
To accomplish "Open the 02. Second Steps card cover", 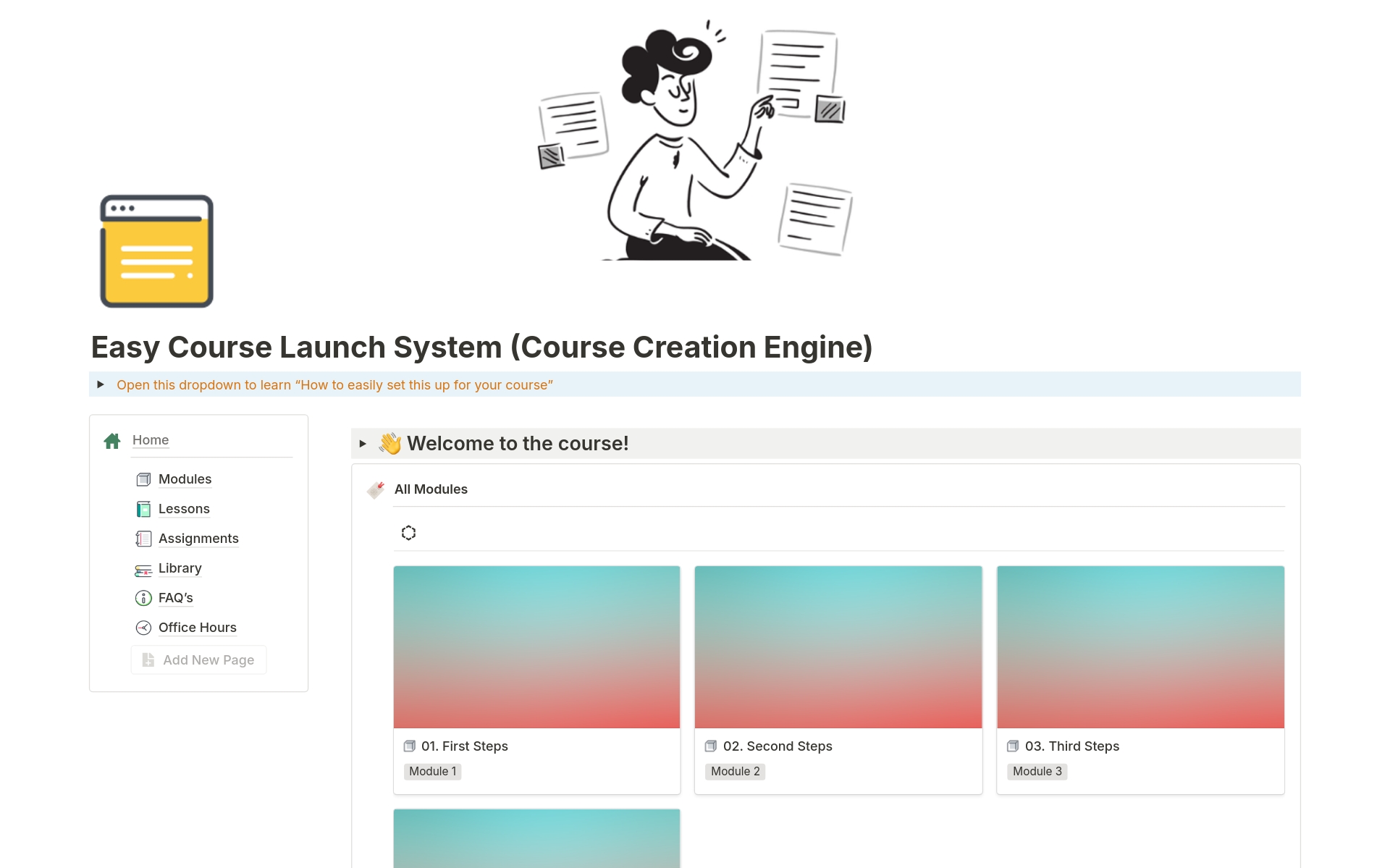I will [838, 646].
